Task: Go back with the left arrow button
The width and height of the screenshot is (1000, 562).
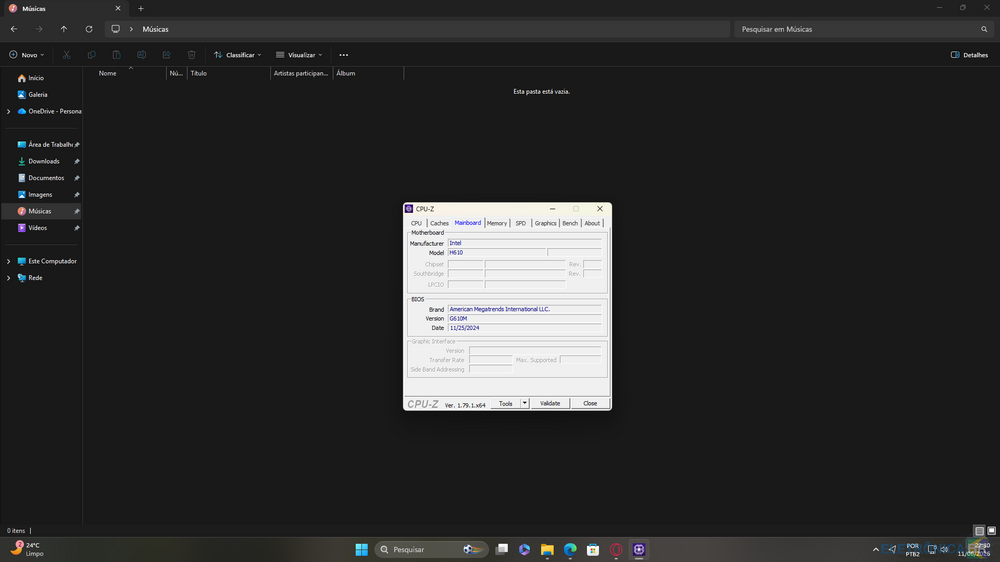Action: (x=14, y=29)
